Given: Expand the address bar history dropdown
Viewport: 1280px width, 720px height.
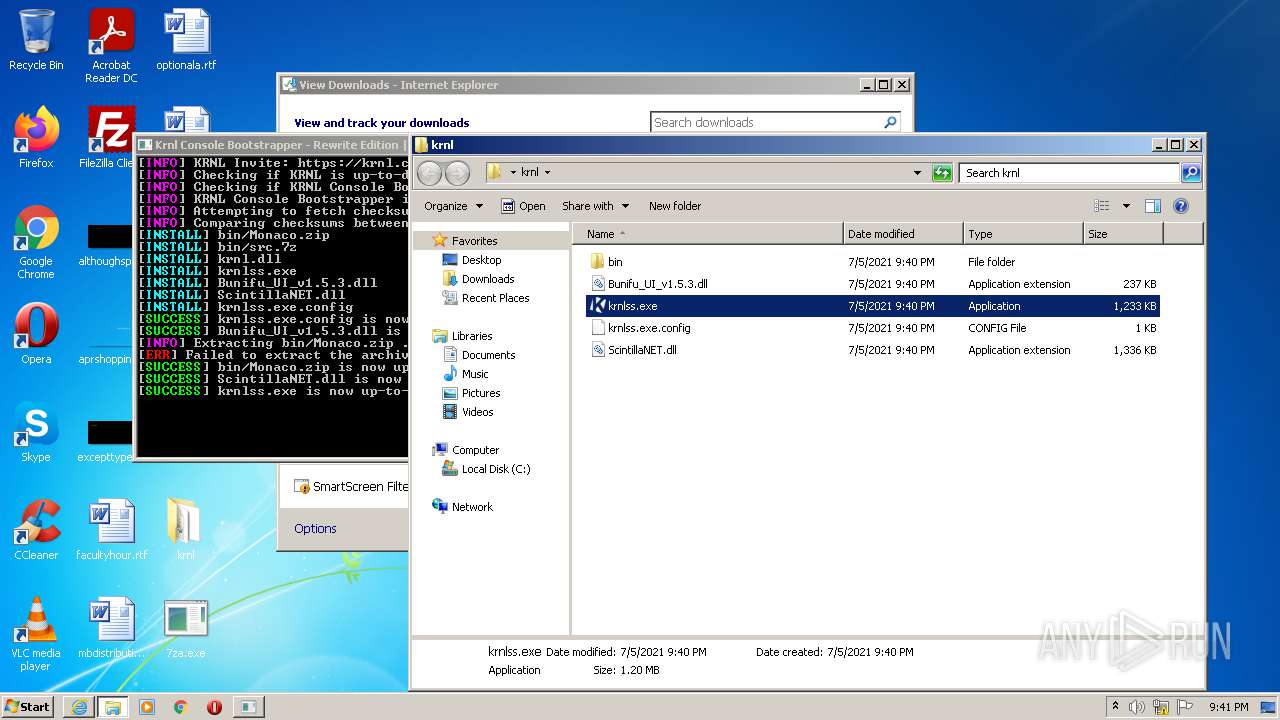Looking at the screenshot, I should (917, 173).
